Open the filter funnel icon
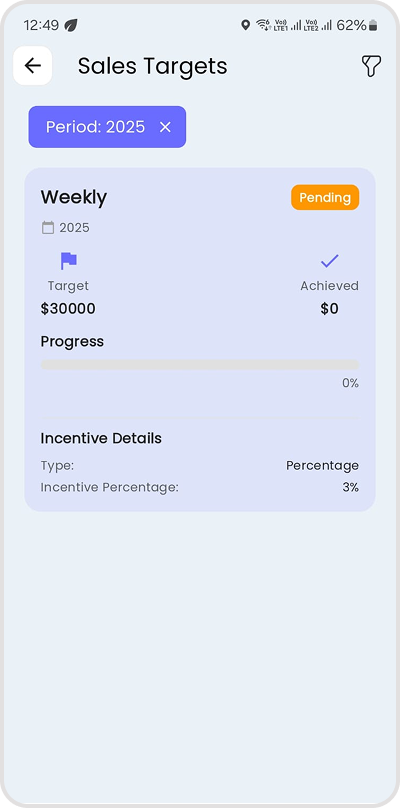 click(x=371, y=66)
